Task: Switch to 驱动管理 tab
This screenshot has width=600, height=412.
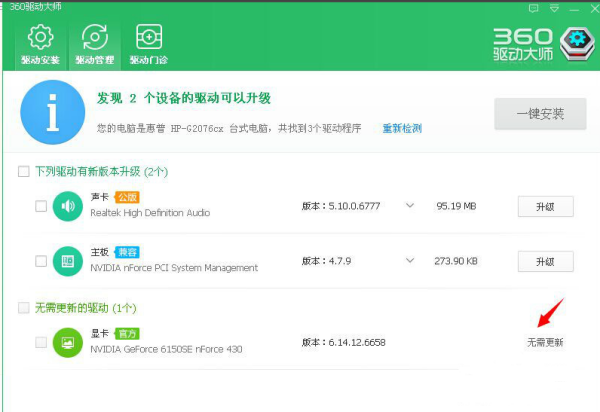Action: 95,44
